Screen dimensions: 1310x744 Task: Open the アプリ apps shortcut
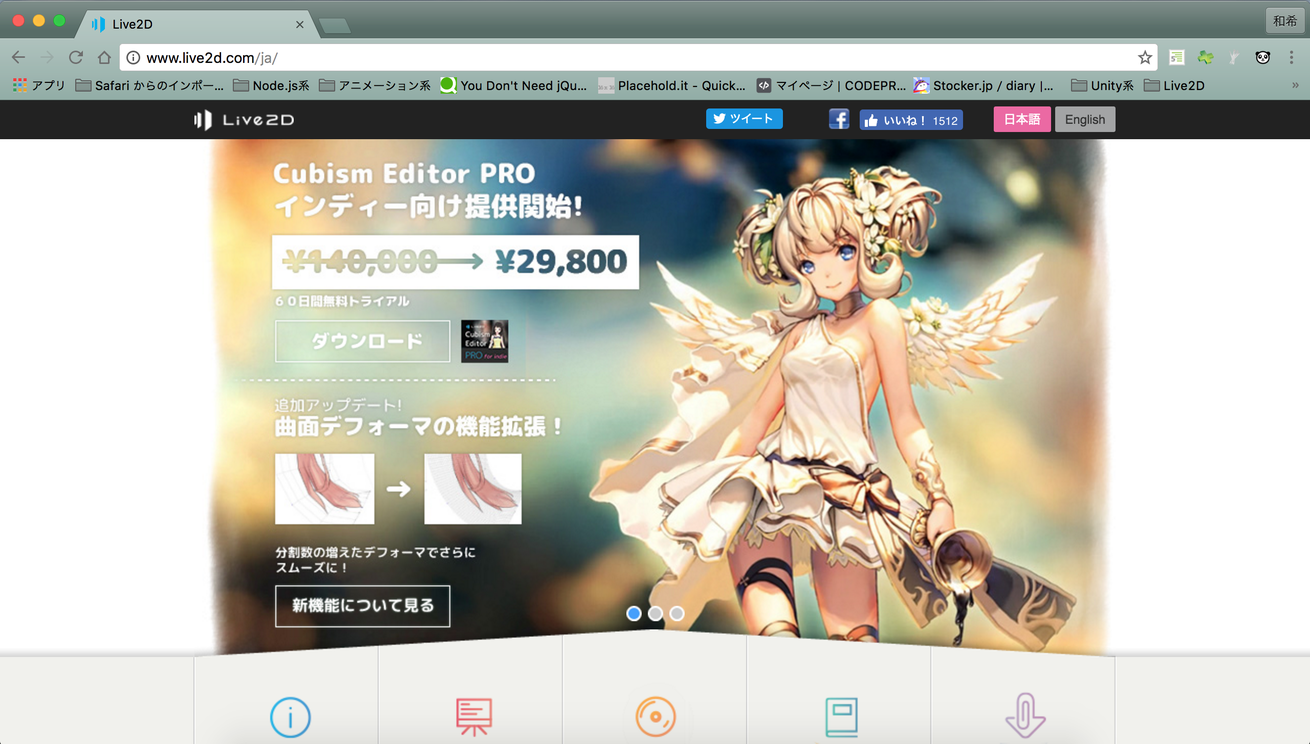pyautogui.click(x=39, y=86)
